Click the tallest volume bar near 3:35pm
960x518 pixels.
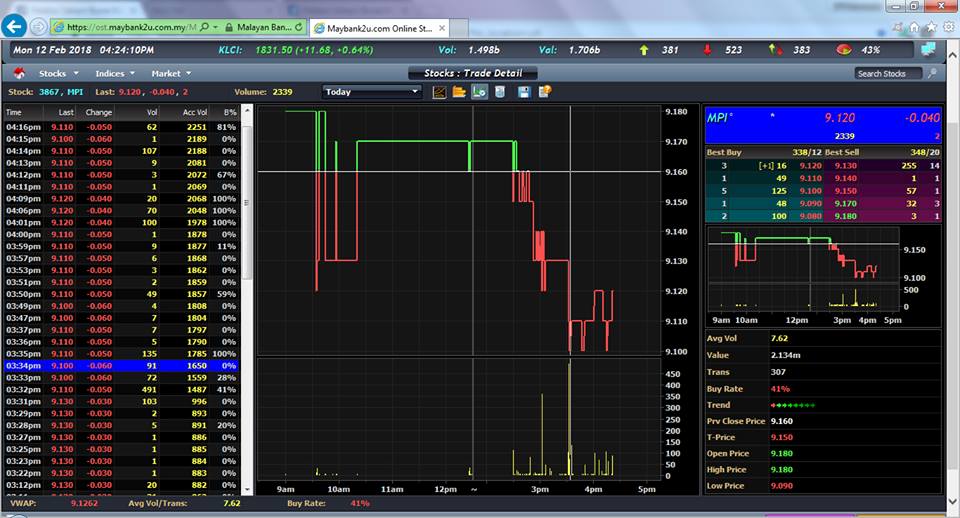tap(570, 418)
